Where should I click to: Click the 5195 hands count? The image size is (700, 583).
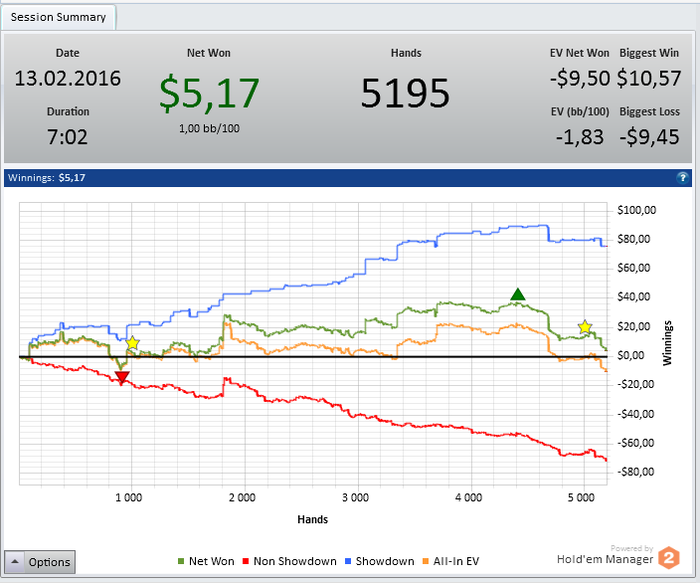point(405,93)
